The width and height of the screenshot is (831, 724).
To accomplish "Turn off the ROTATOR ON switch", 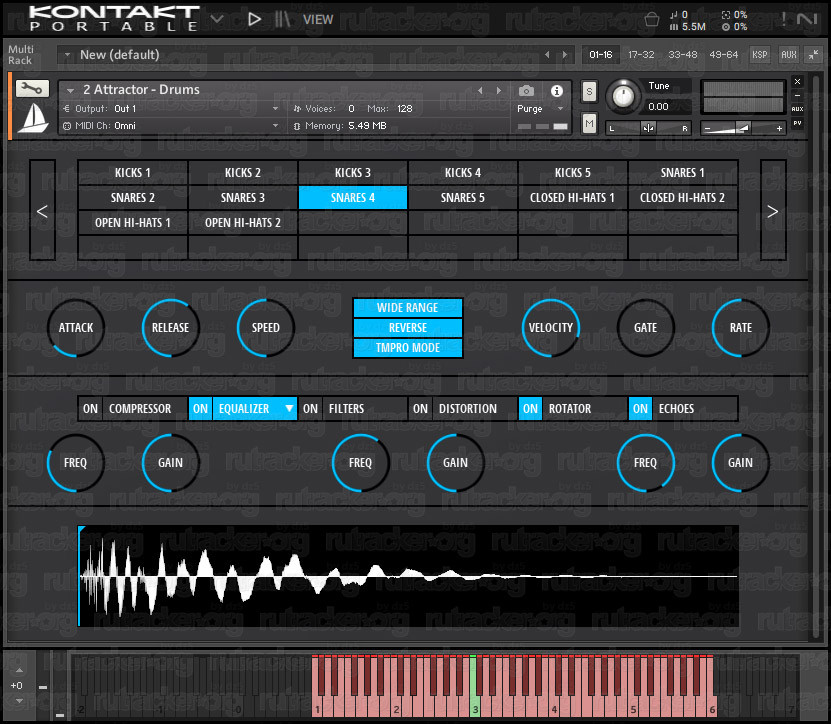I will click(531, 409).
